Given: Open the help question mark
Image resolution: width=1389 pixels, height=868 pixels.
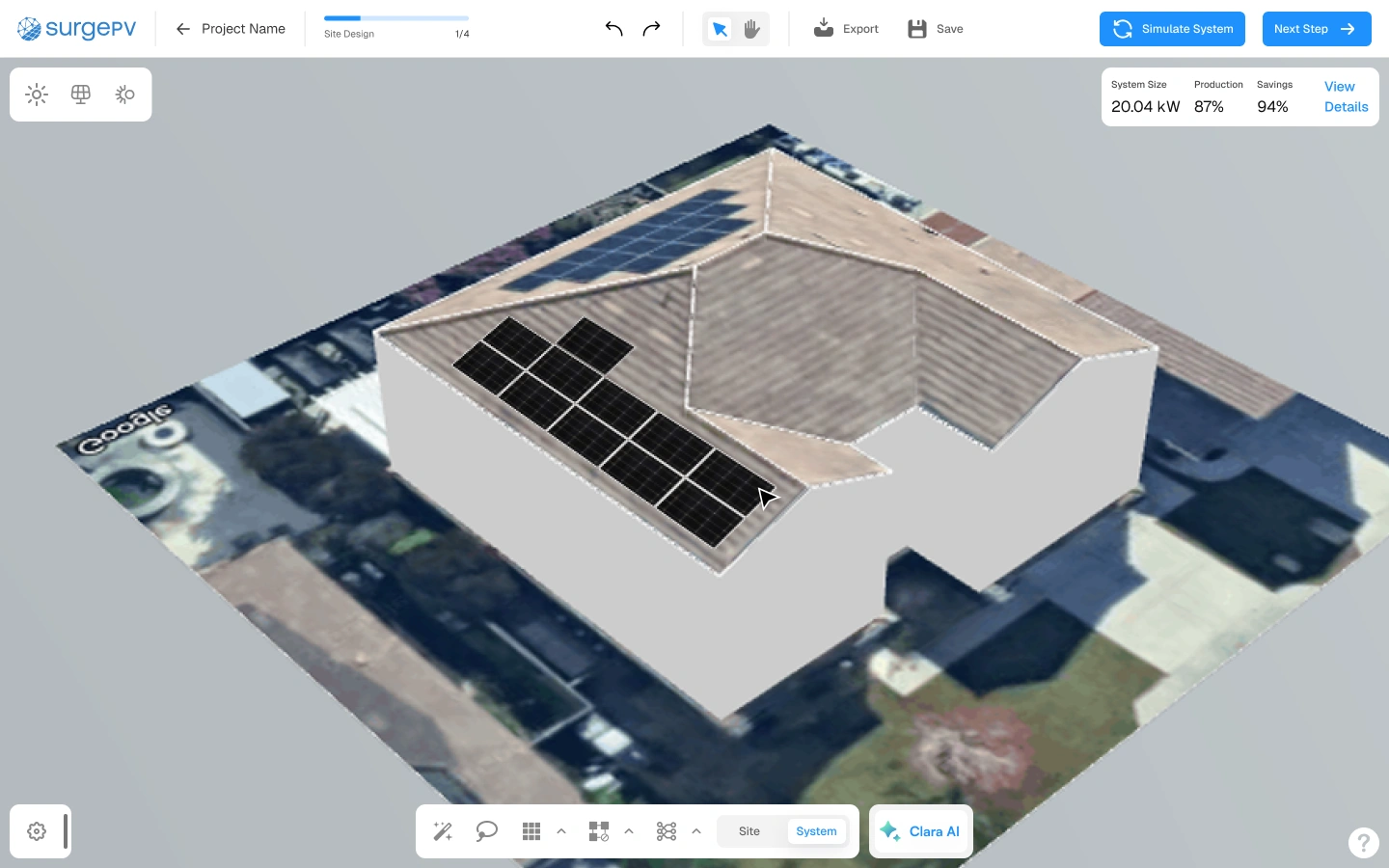Looking at the screenshot, I should click(1363, 843).
